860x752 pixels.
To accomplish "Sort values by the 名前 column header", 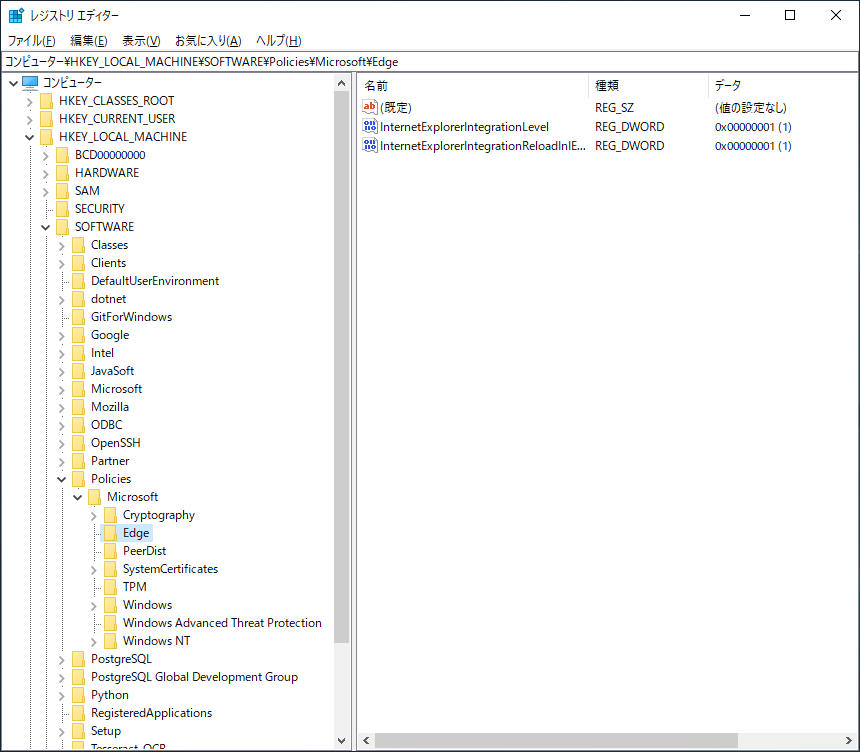I will coord(470,86).
